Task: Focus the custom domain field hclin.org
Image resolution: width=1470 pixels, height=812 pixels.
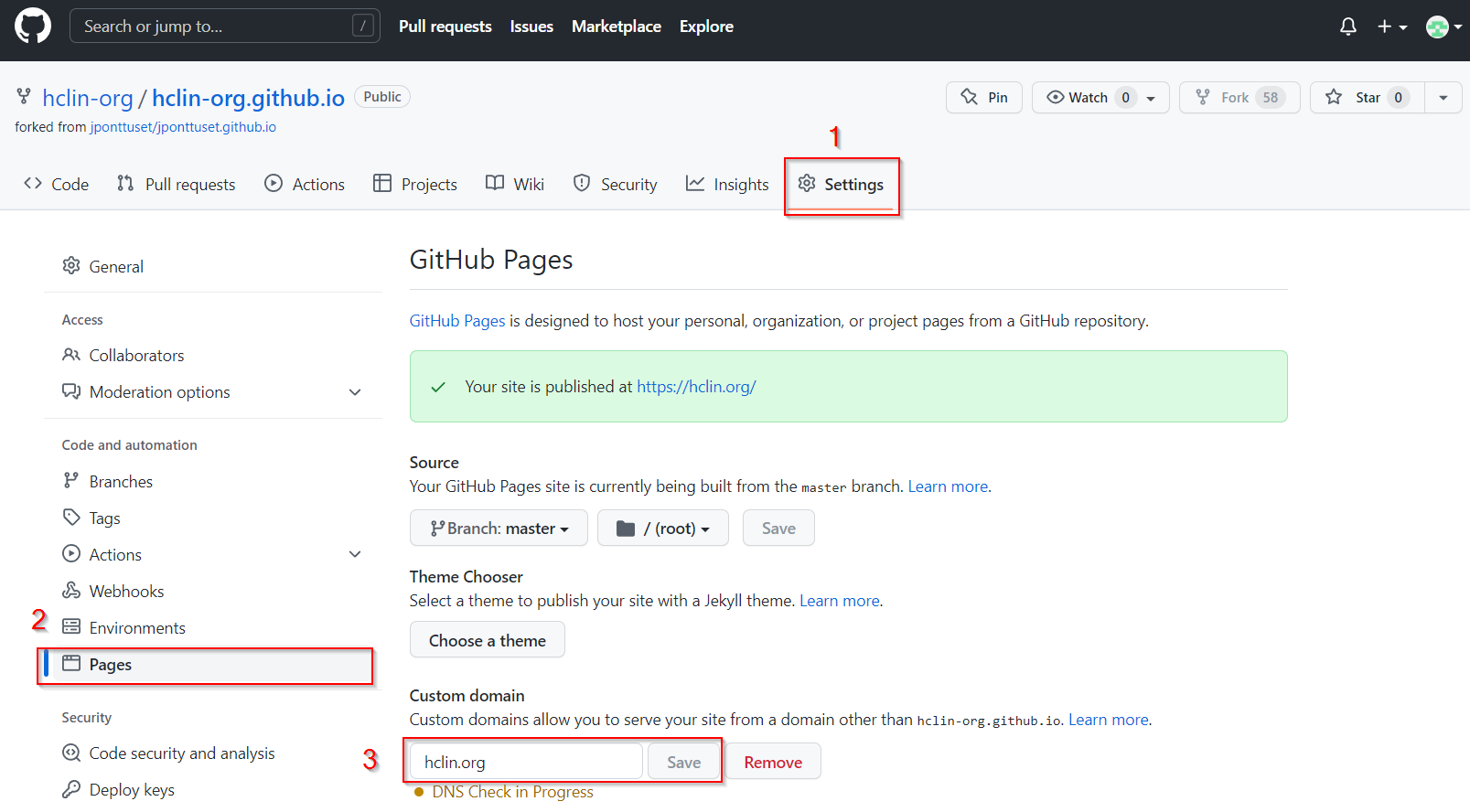Action: pos(526,762)
